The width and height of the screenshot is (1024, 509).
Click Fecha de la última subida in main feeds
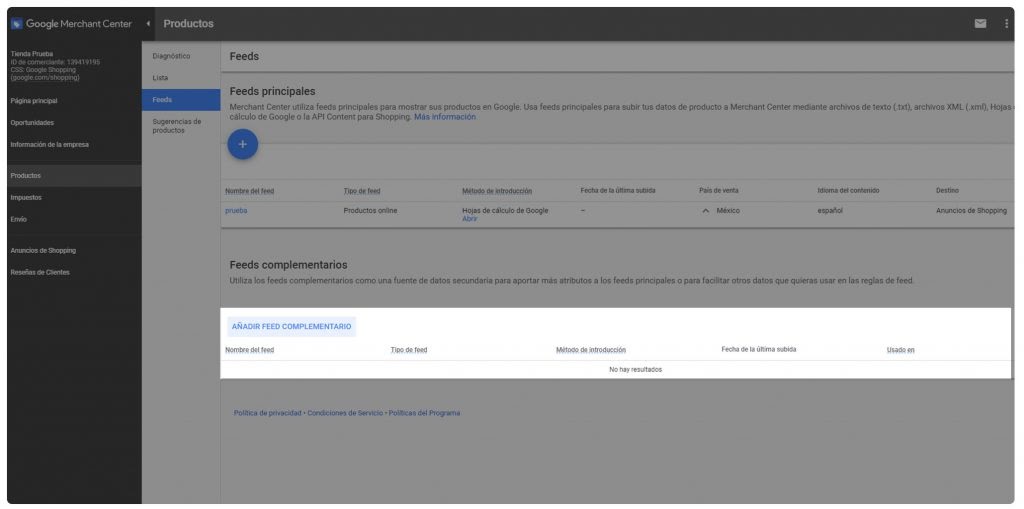[618, 190]
